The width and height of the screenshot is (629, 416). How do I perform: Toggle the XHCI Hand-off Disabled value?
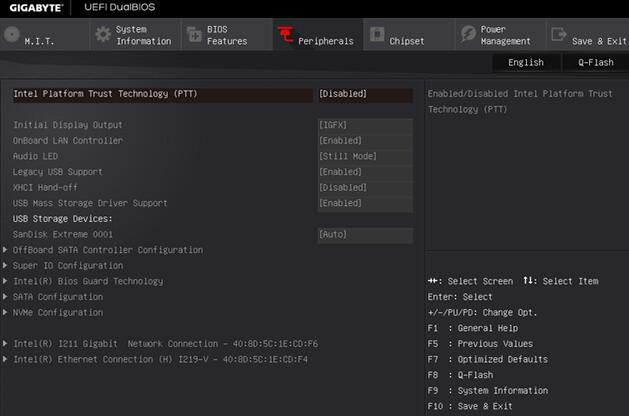click(364, 187)
